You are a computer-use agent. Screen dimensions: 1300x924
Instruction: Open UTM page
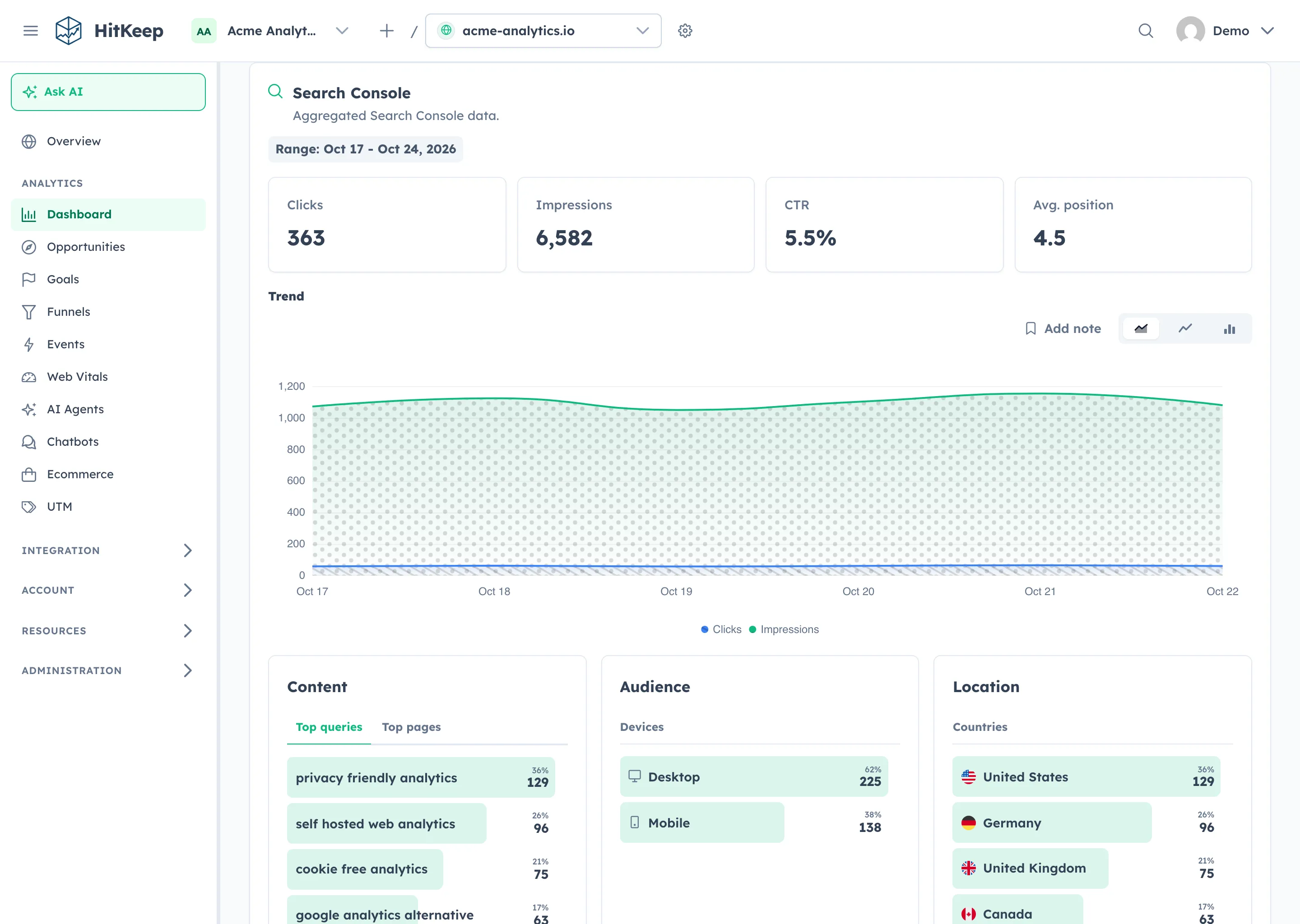point(108,506)
